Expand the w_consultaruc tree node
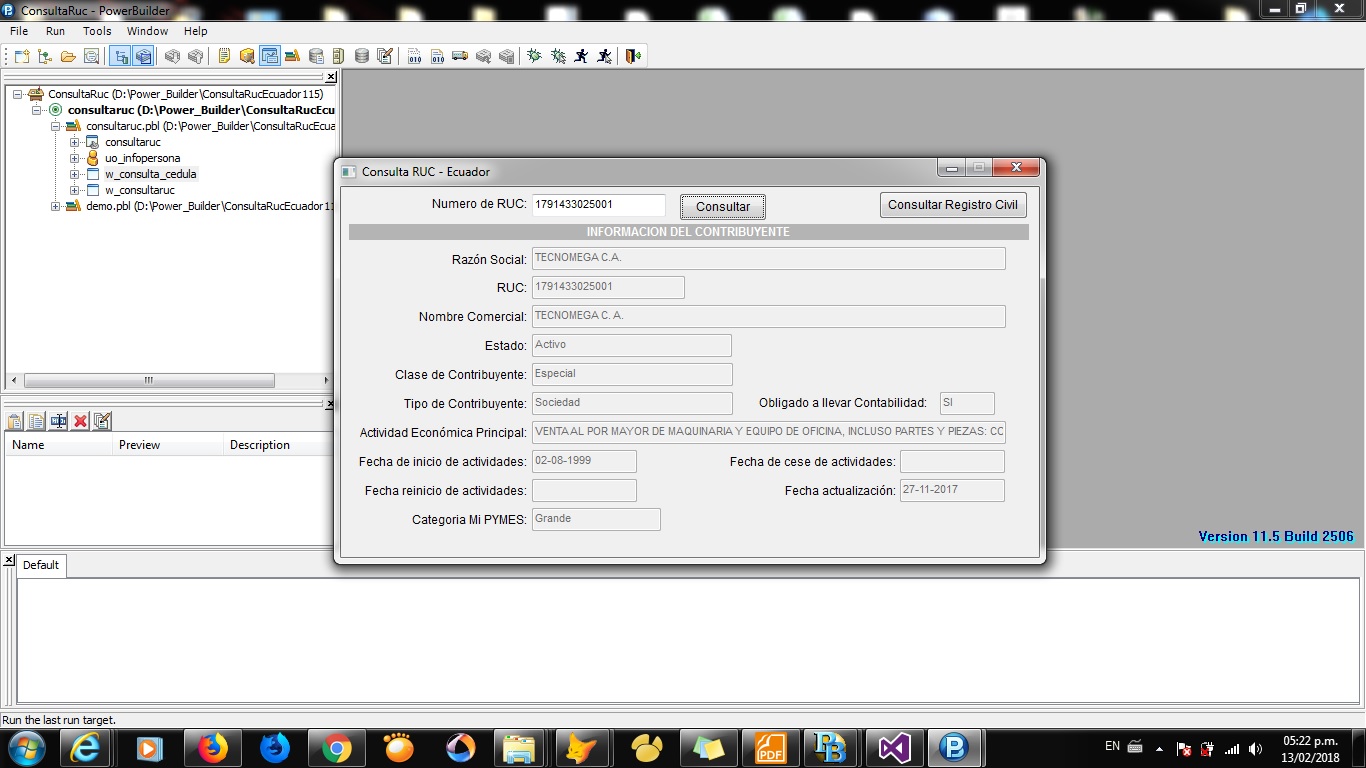The height and width of the screenshot is (768, 1366). (x=75, y=190)
